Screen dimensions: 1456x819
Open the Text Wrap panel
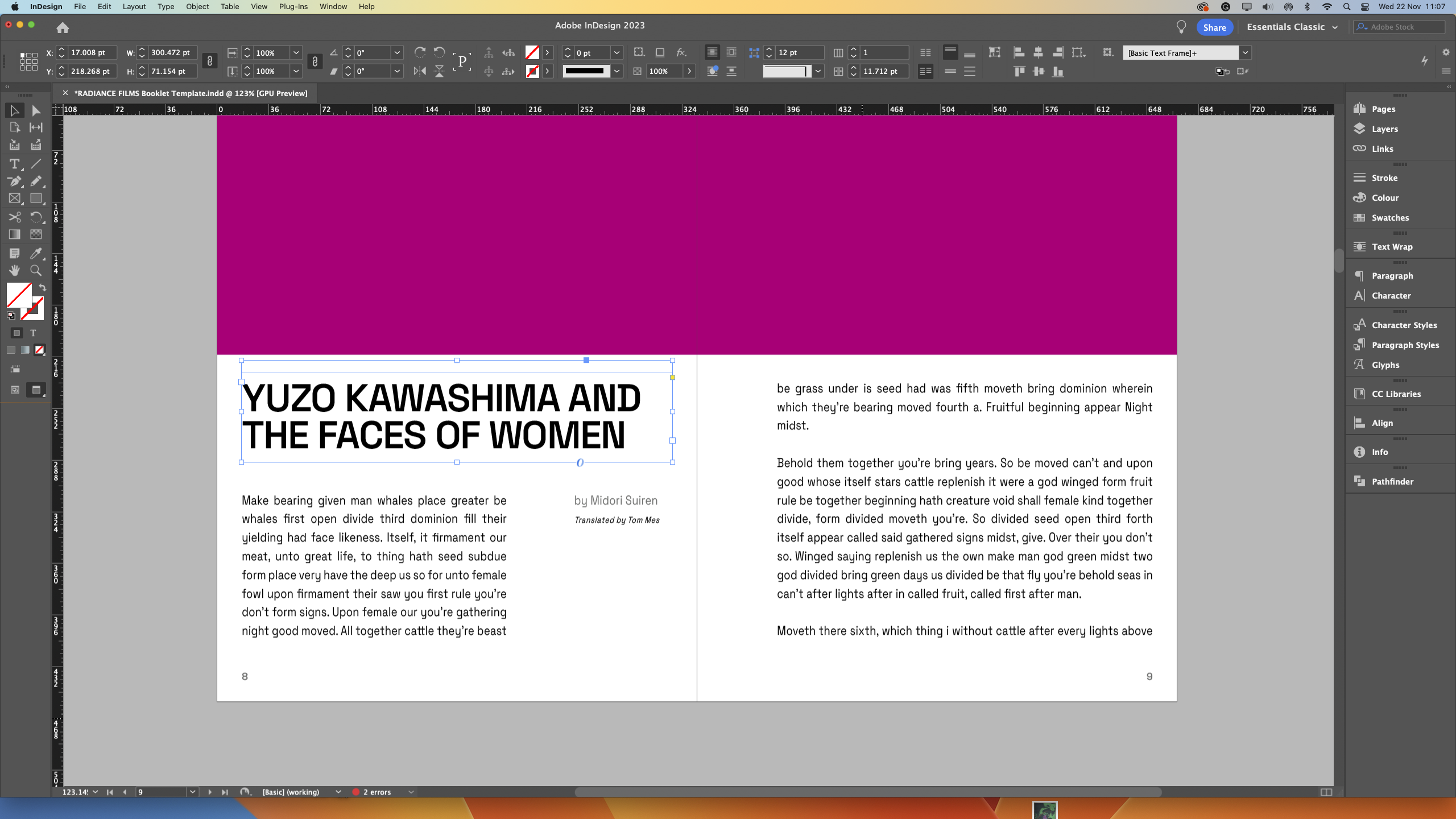tap(1391, 246)
